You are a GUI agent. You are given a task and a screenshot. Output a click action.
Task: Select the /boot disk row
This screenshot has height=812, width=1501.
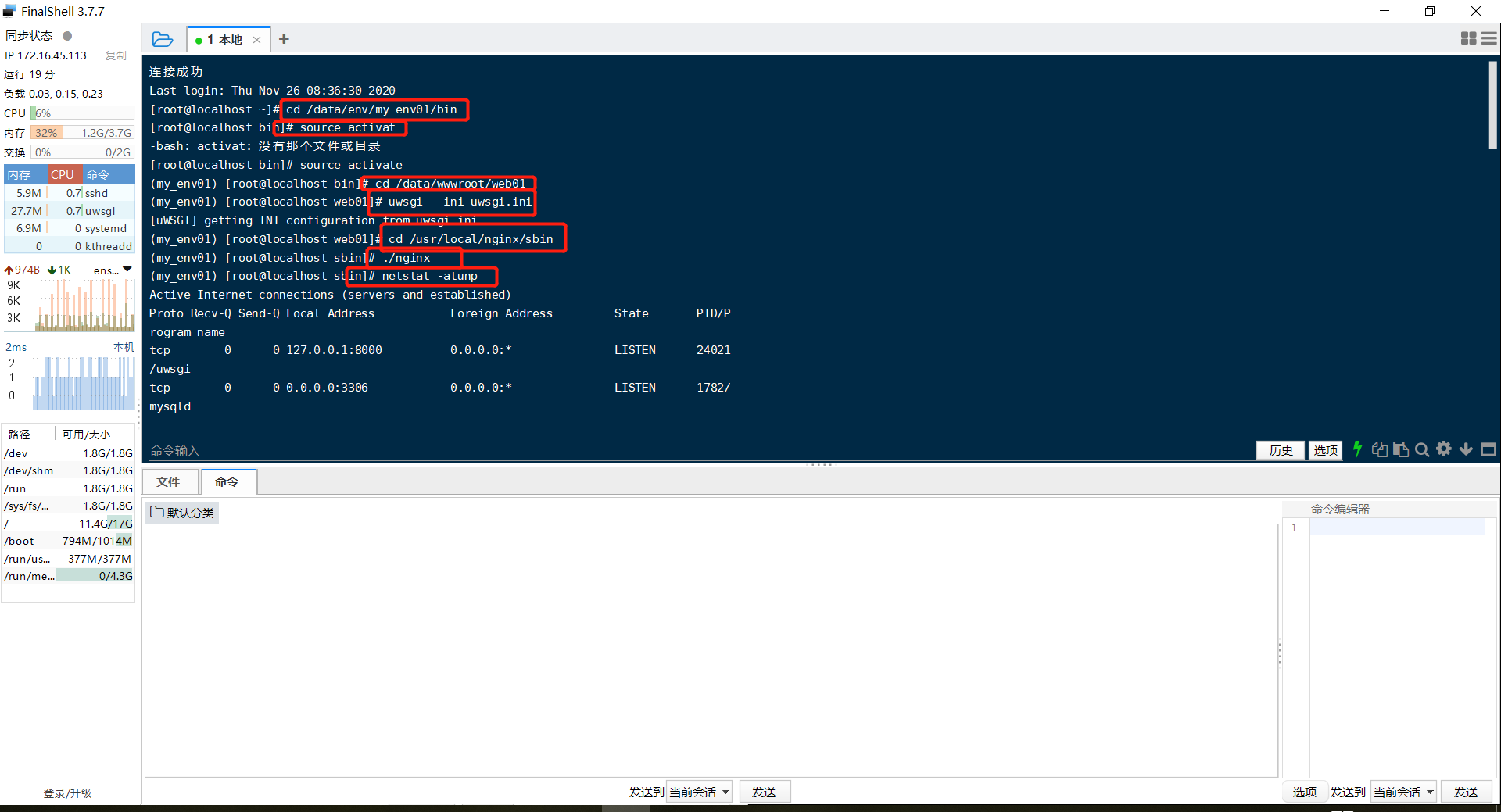(69, 541)
